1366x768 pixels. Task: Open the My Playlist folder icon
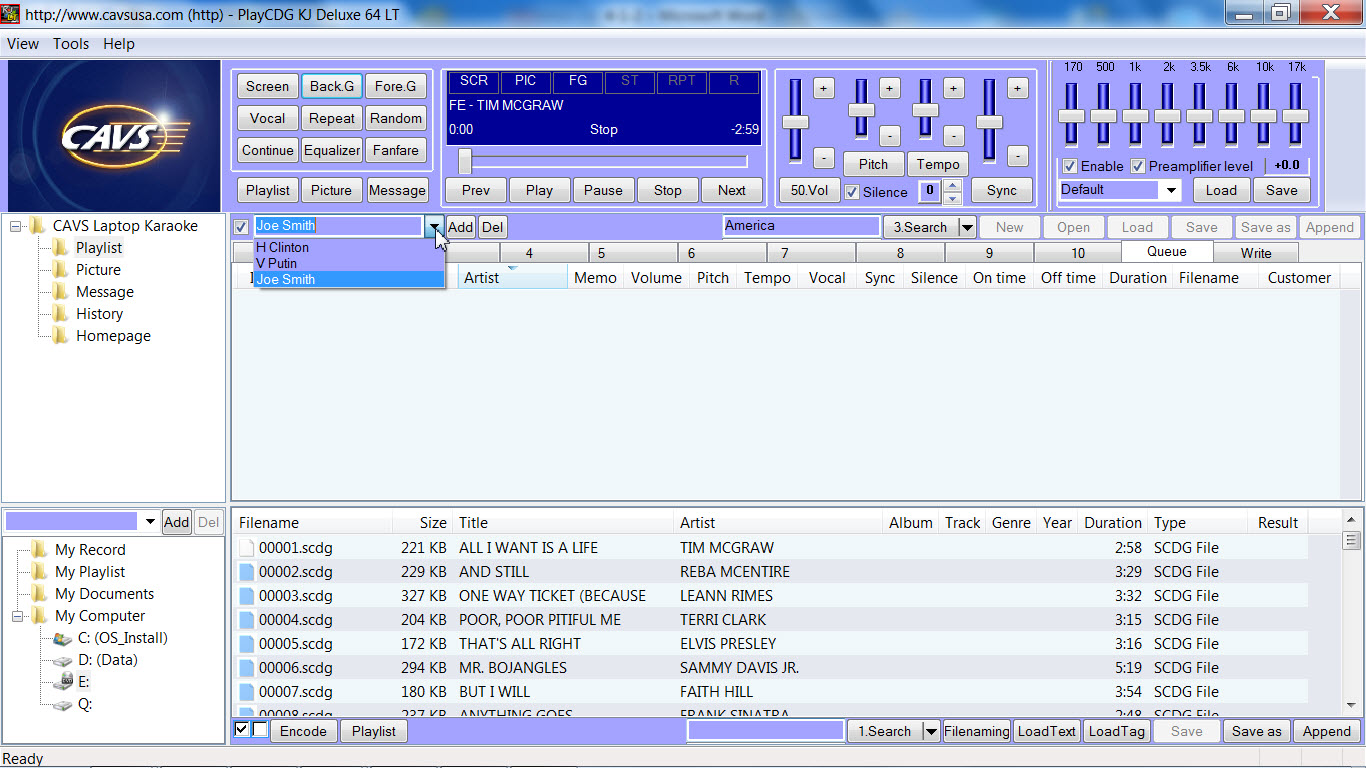coord(40,572)
